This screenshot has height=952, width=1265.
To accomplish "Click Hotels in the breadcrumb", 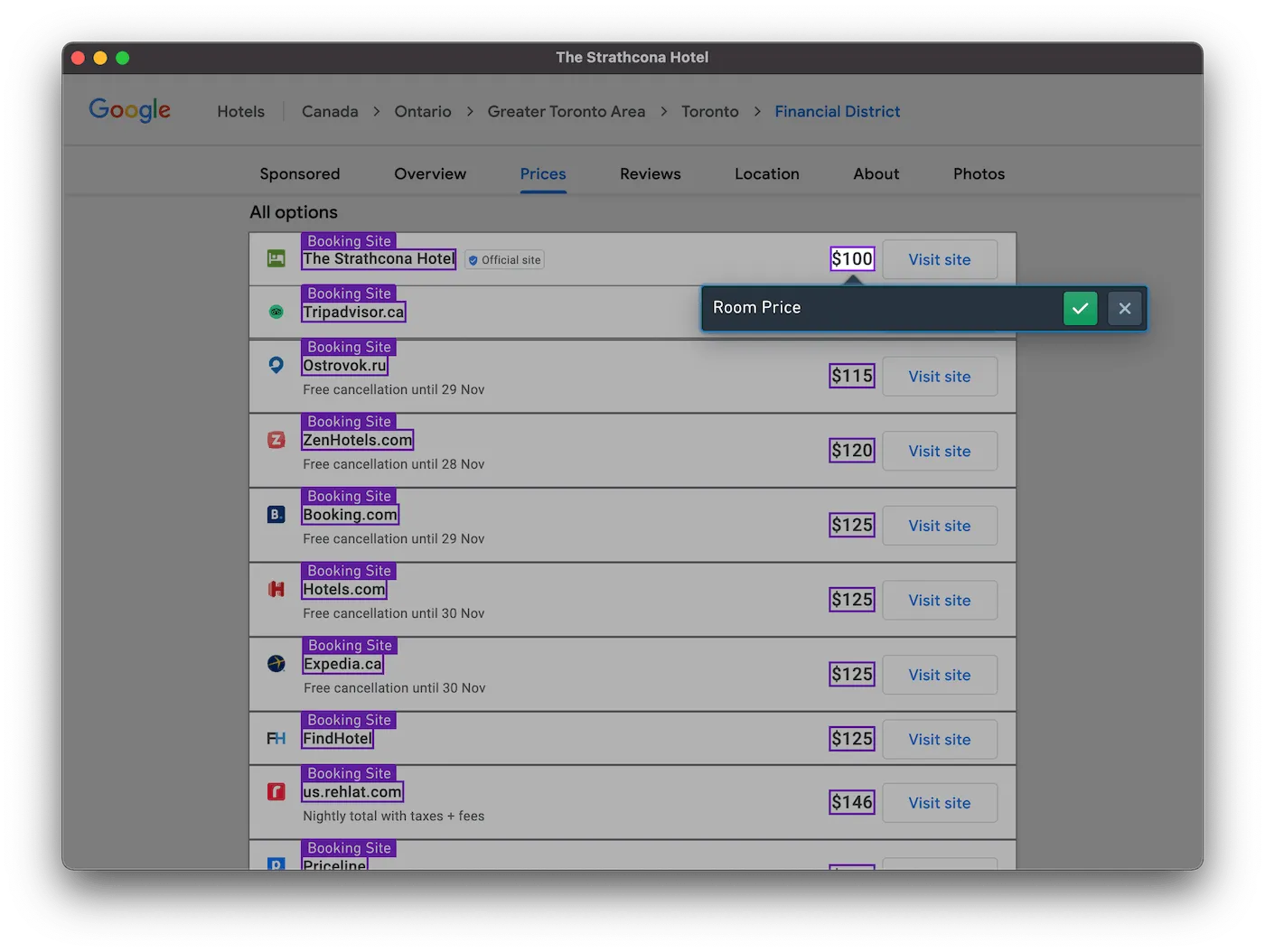I will (x=241, y=111).
